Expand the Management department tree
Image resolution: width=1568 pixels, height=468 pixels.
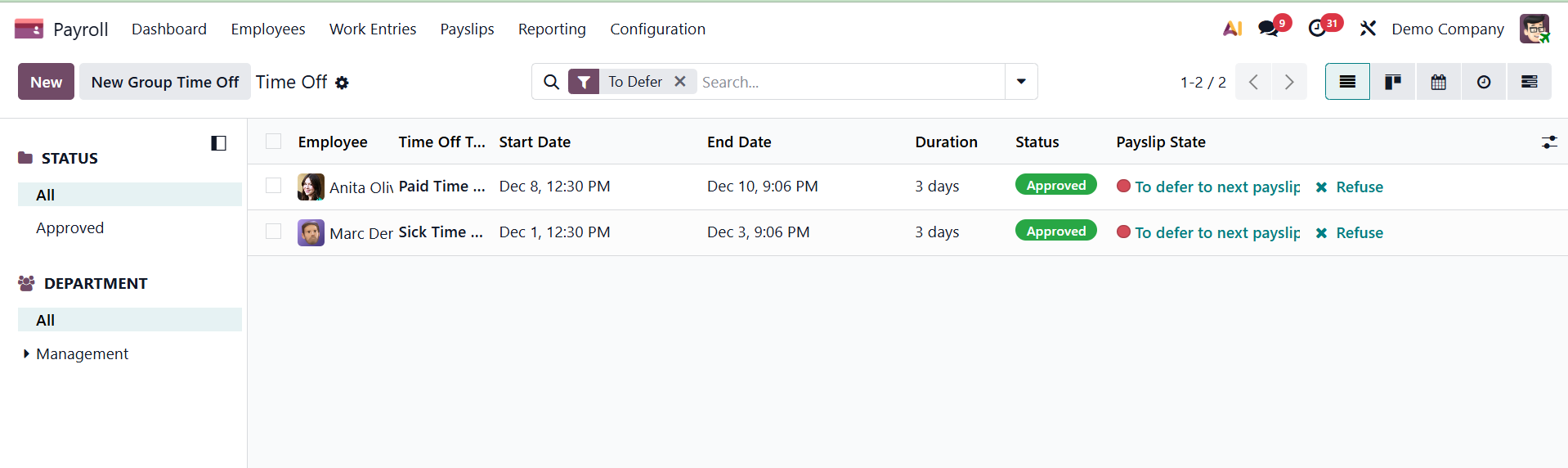coord(26,353)
